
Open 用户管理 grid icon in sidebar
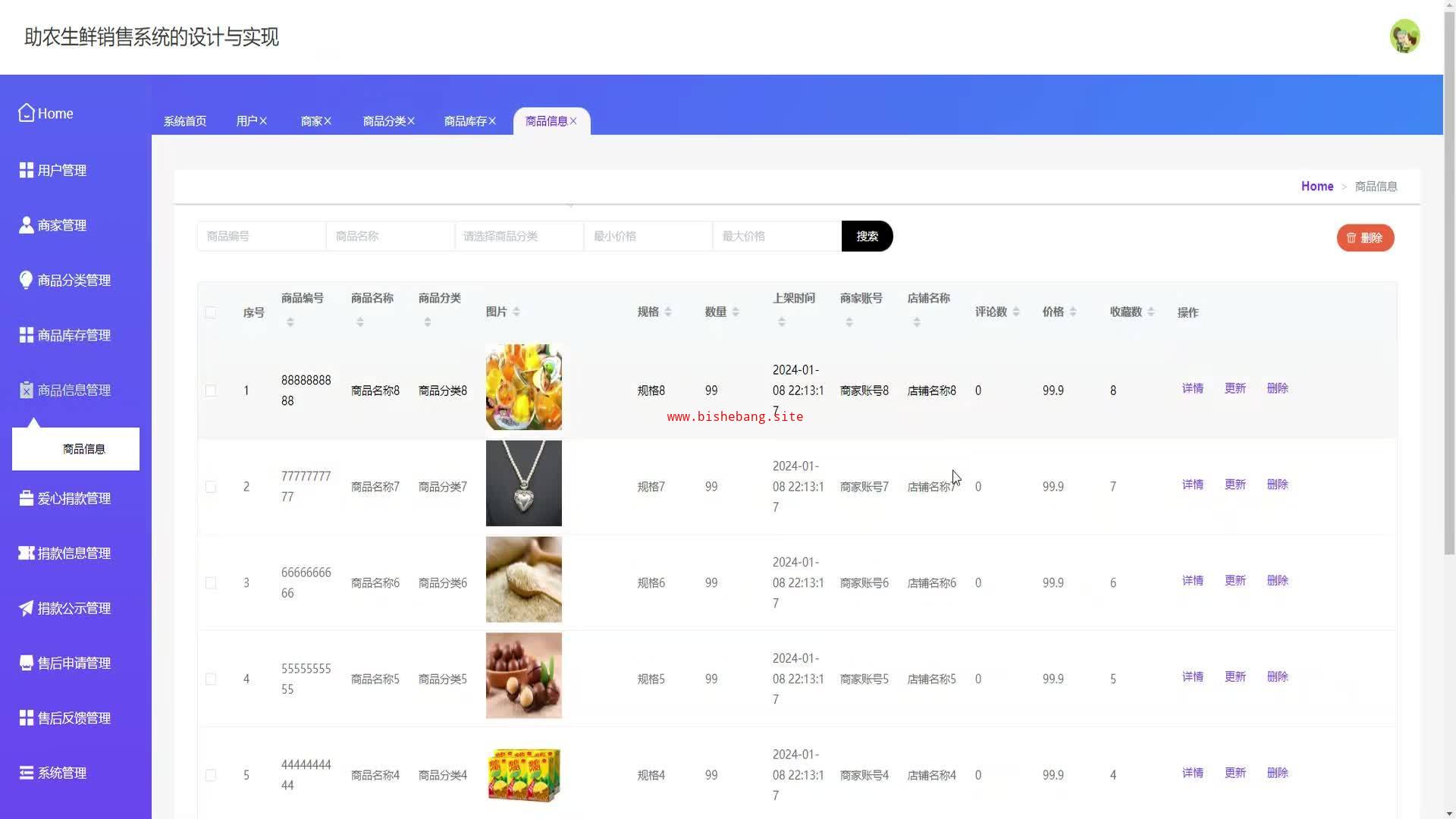point(27,171)
